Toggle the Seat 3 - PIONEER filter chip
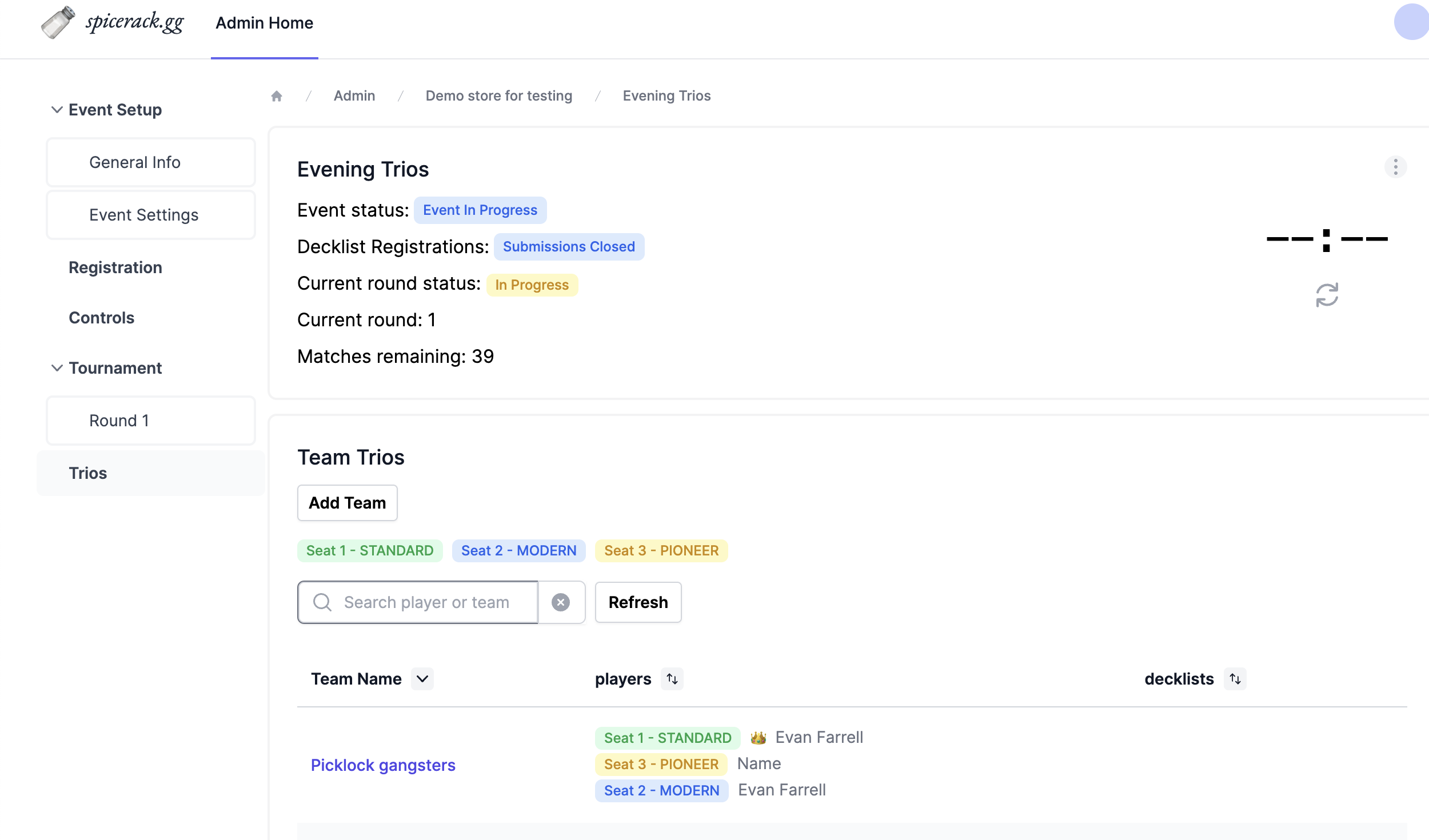This screenshot has width=1429, height=840. [661, 551]
